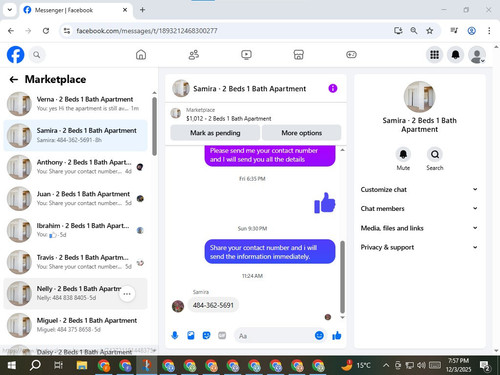Open the Friends icon in the top navigation
Image resolution: width=500 pixels, height=375 pixels.
194,55
